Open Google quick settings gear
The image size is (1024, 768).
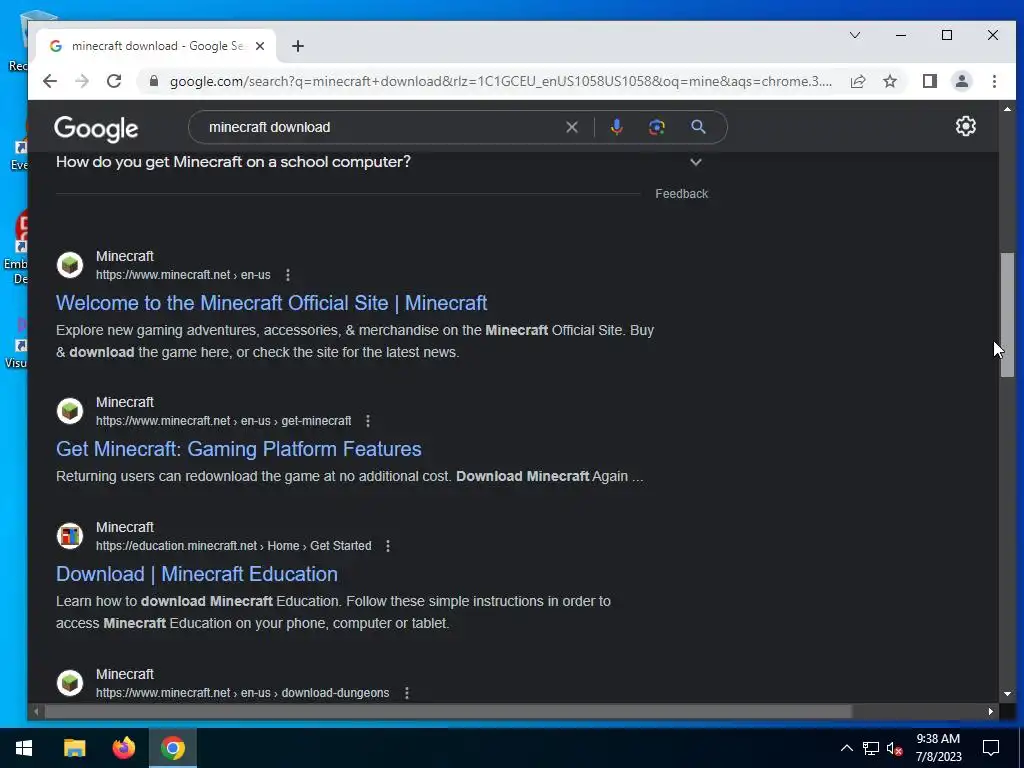pos(965,126)
